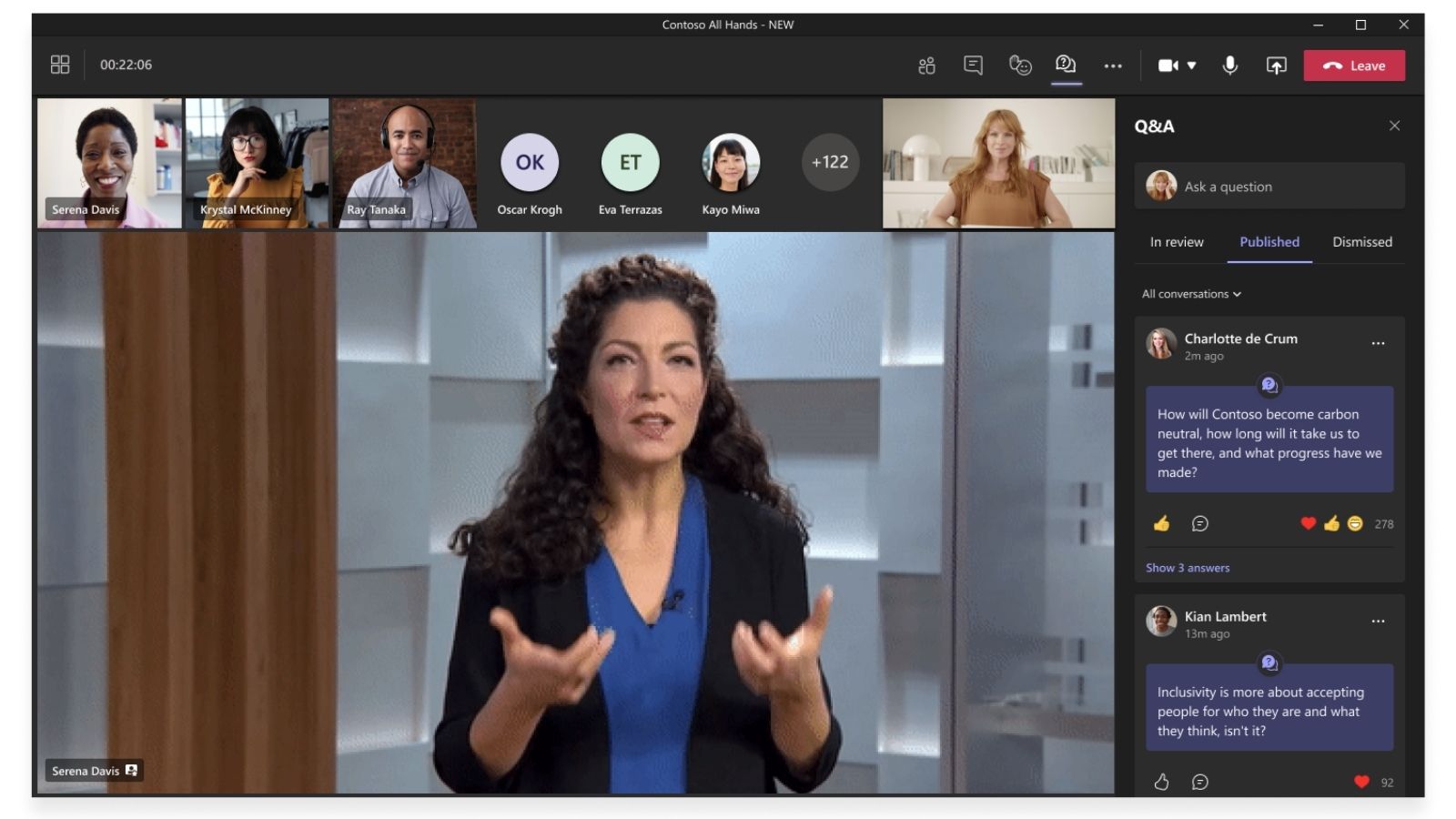The width and height of the screenshot is (1456, 819).
Task: Show 3 answers to Charlotte's question
Action: point(1188,568)
